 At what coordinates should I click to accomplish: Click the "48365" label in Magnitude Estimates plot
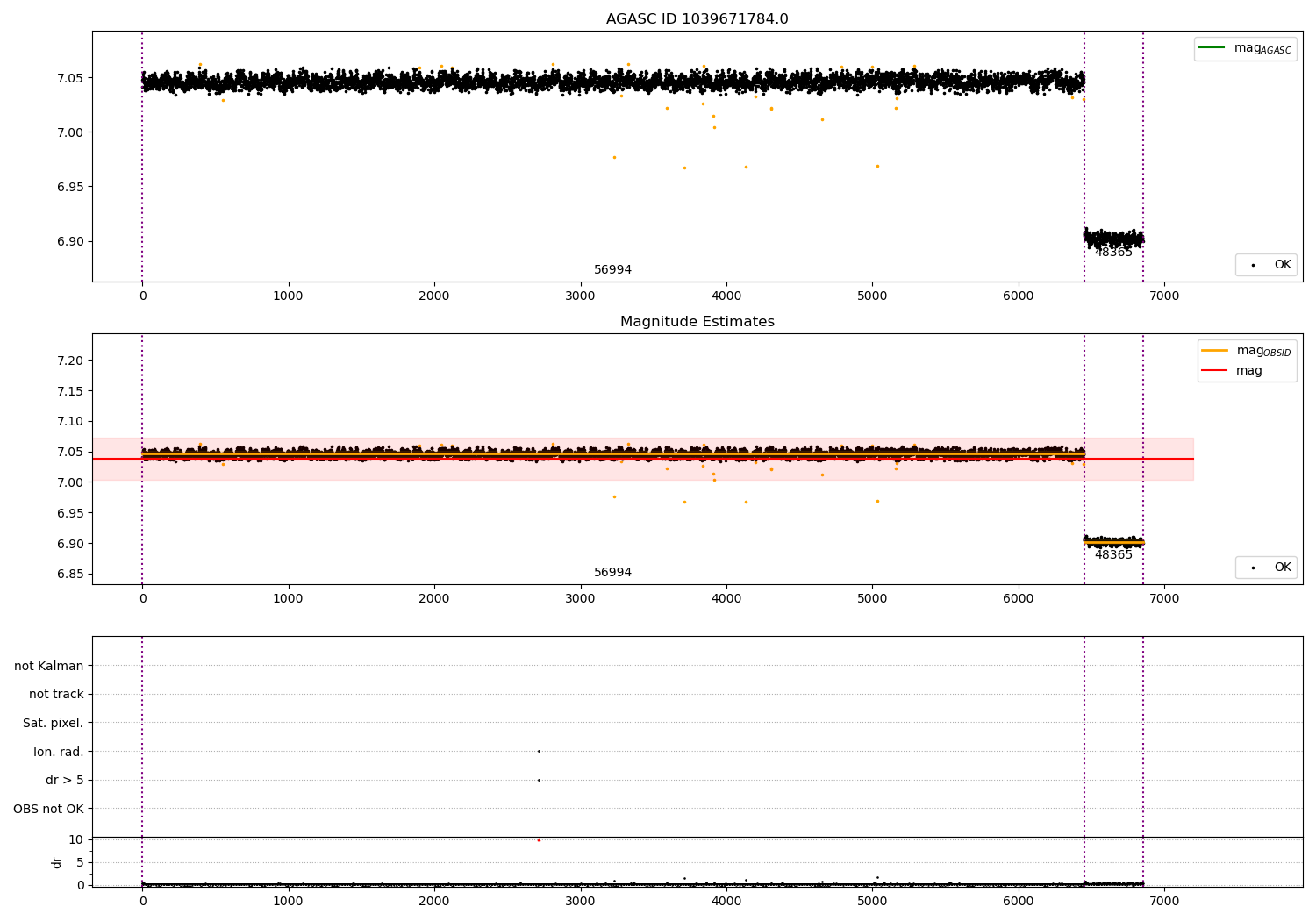click(x=1113, y=555)
